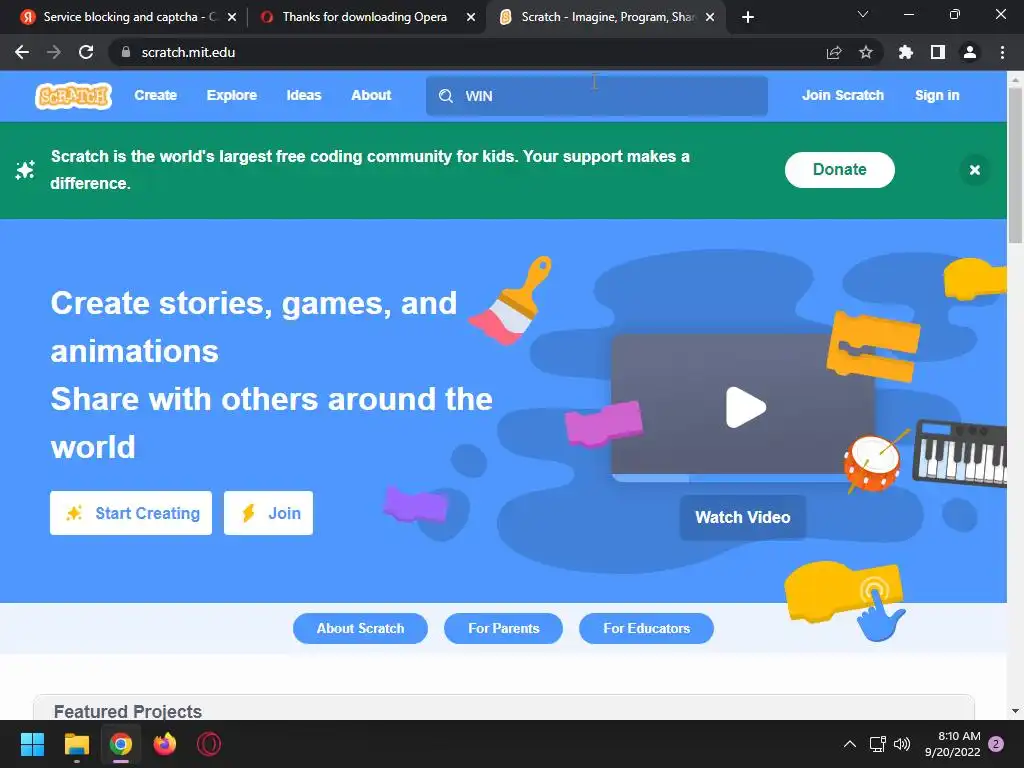Open the Chrome three-dot menu
Screen dimensions: 1024x768
point(1002,52)
